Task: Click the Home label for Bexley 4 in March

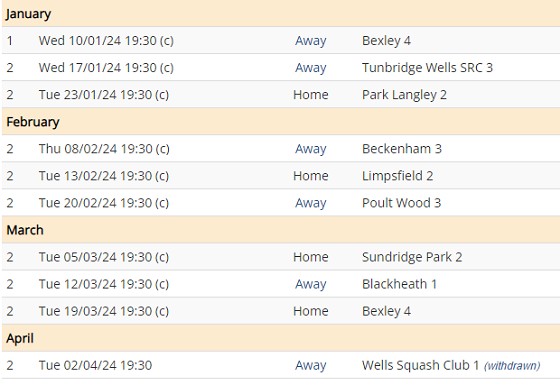Action: pos(310,311)
